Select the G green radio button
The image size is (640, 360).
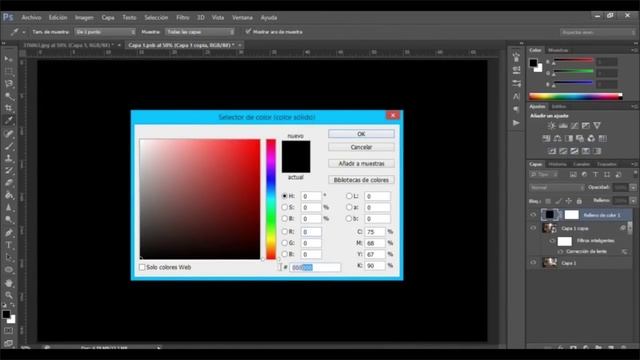tap(284, 243)
